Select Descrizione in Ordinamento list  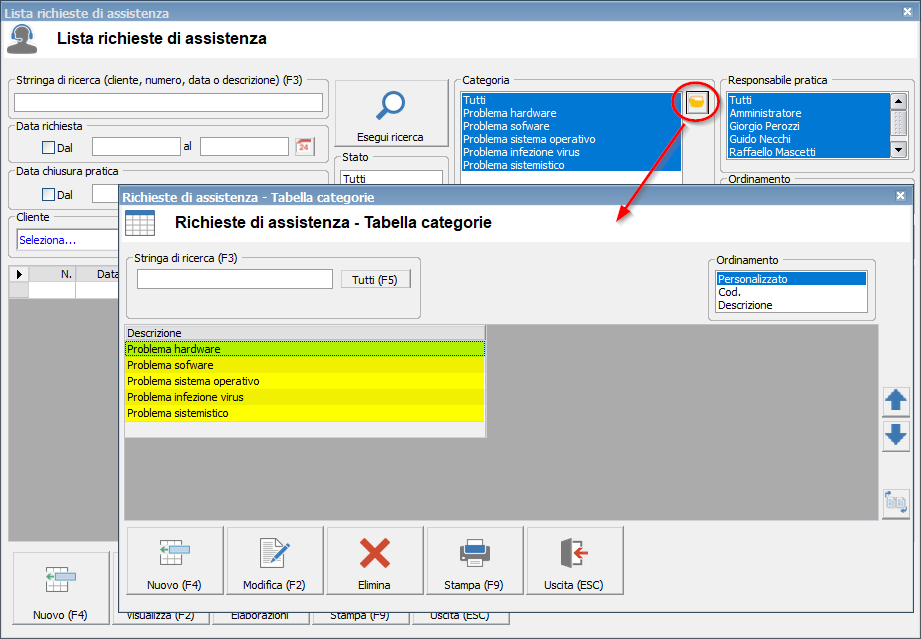click(745, 305)
